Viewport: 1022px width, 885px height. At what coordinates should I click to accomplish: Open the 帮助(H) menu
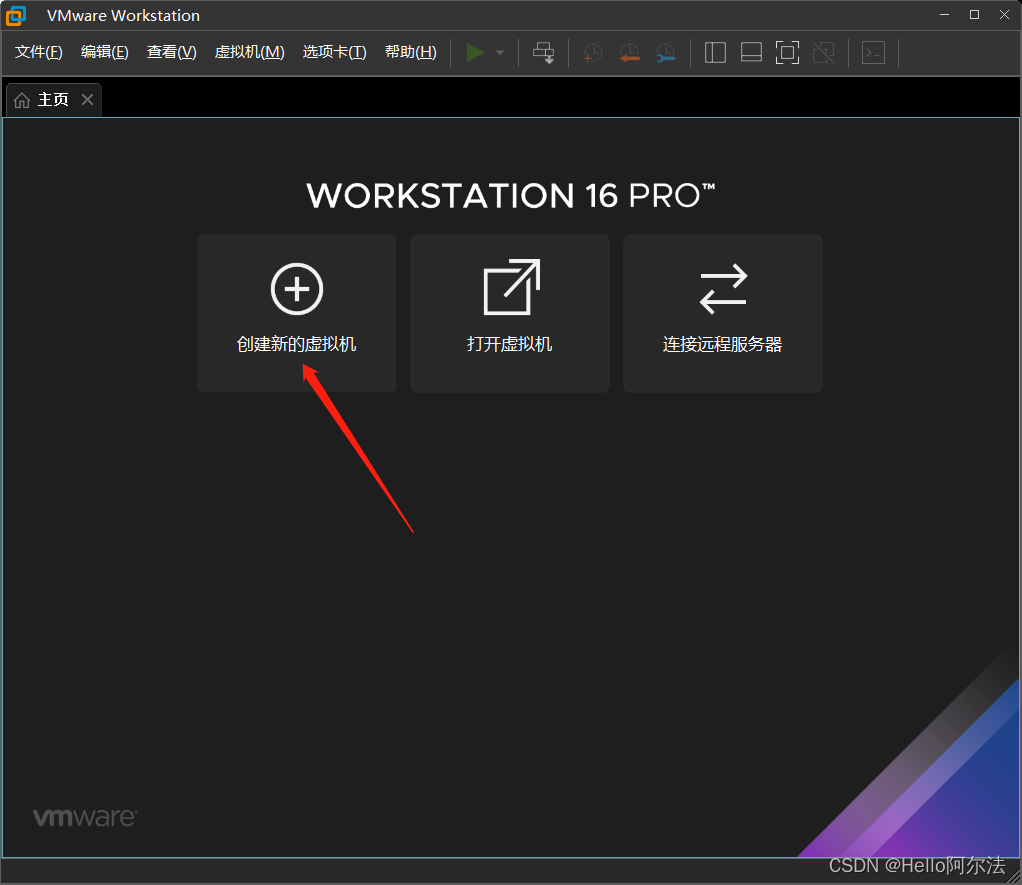tap(411, 52)
